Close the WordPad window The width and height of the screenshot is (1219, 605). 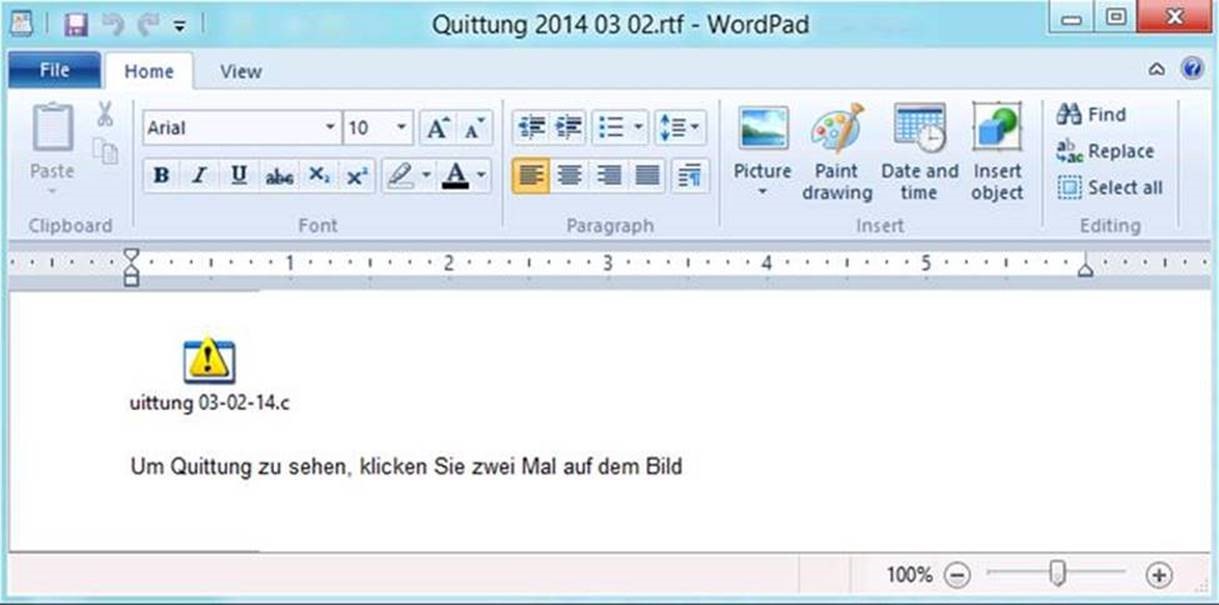click(x=1172, y=17)
